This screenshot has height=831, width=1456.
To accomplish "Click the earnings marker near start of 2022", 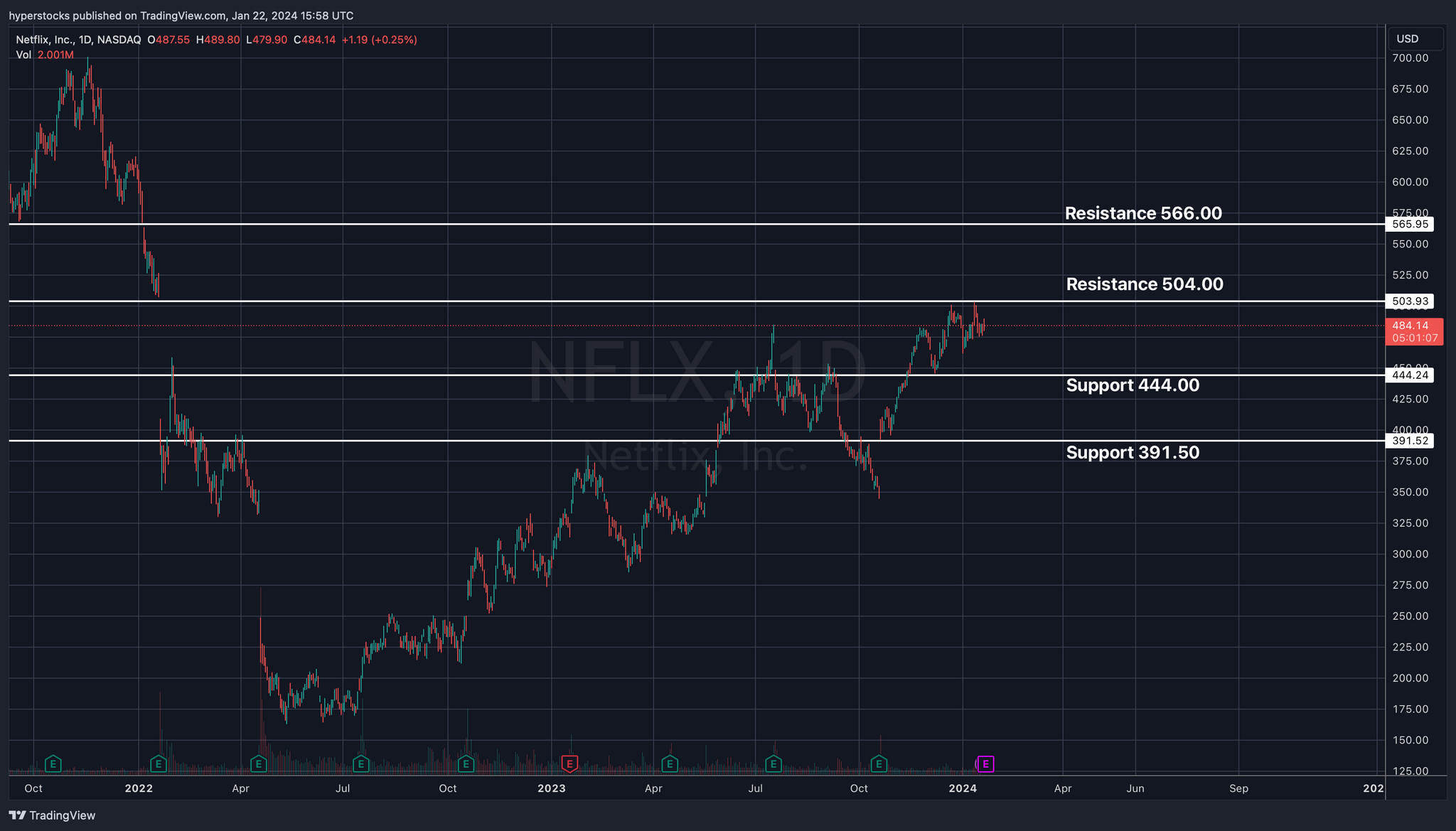I will [x=159, y=764].
